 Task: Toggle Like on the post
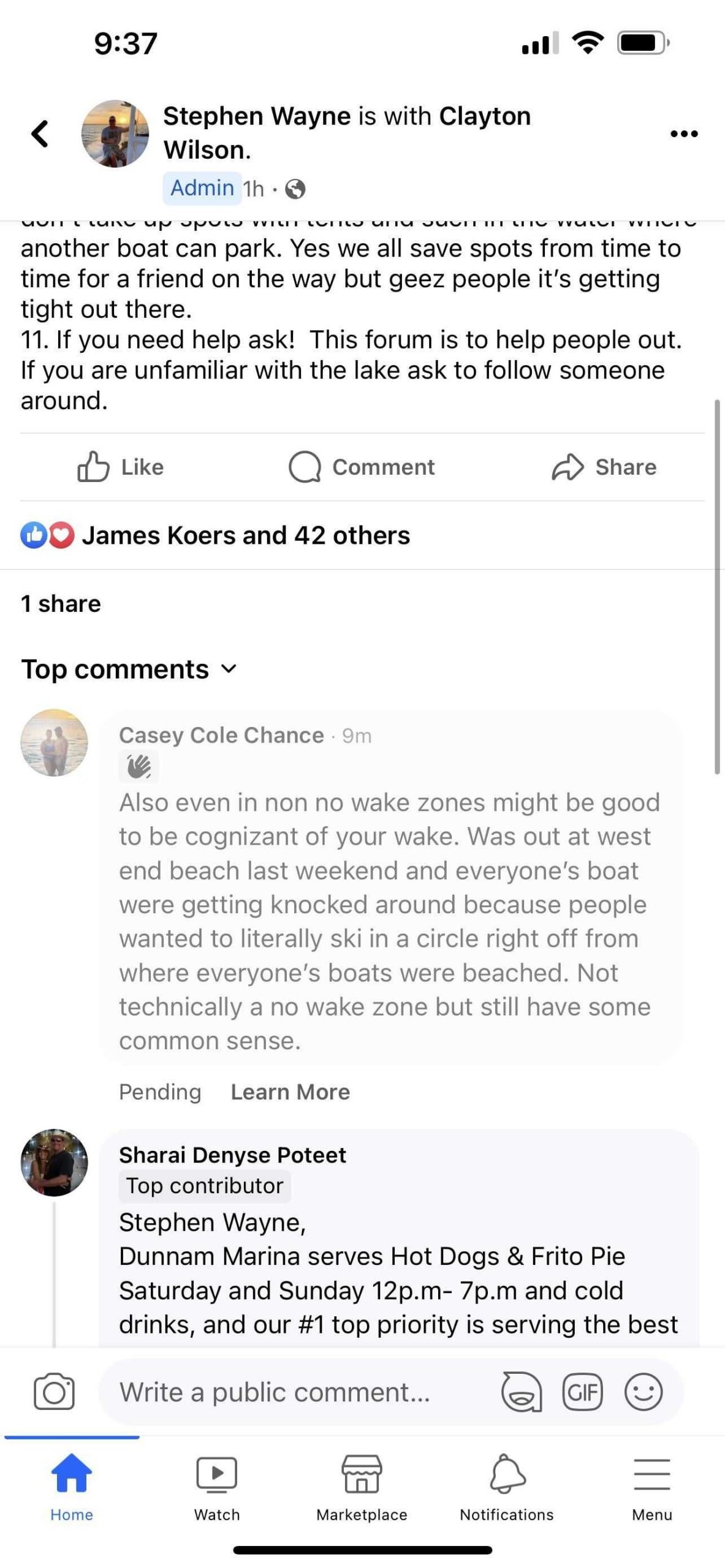click(x=121, y=467)
